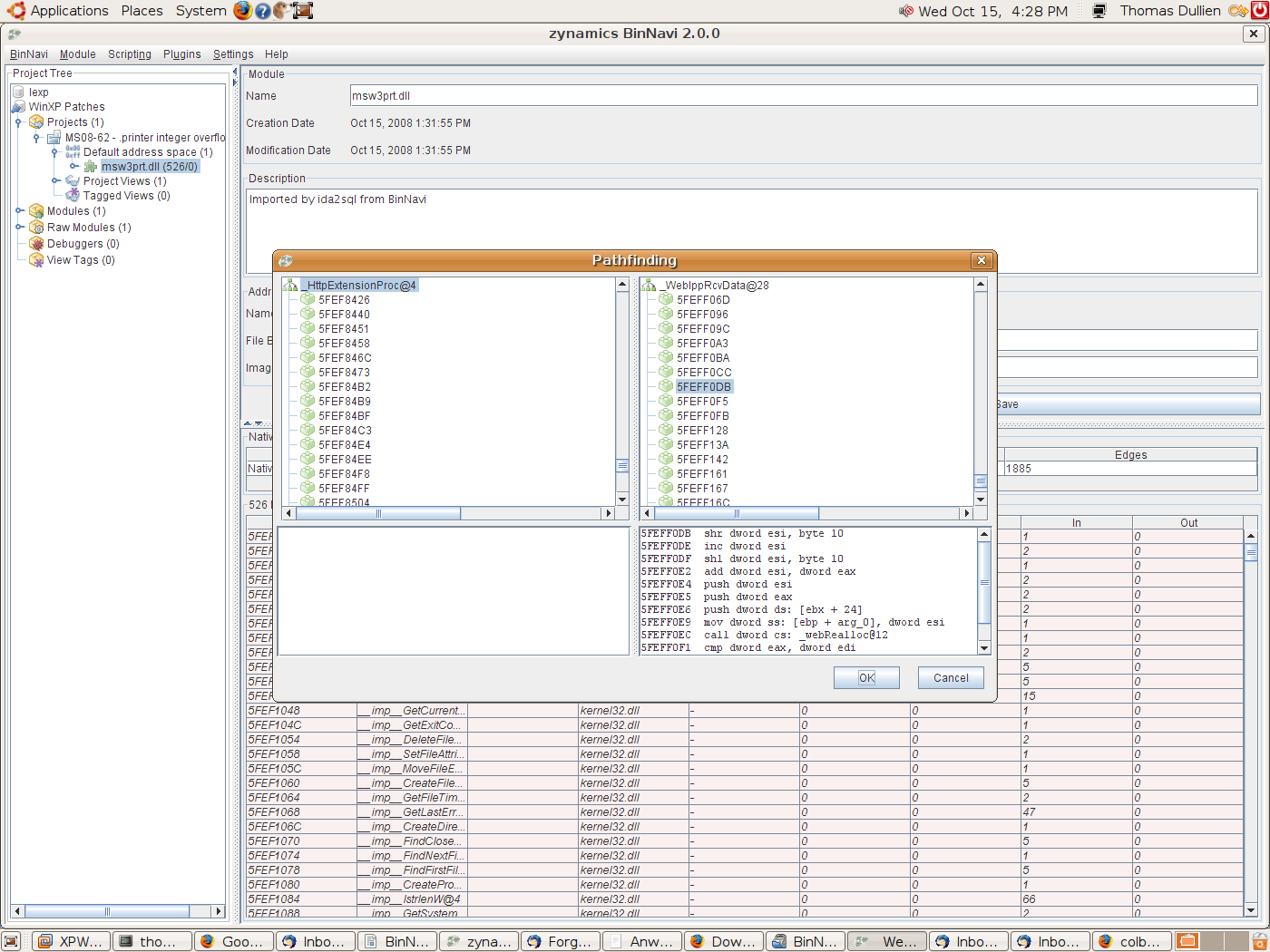Click the Tagged Views icon in tree
The width and height of the screenshot is (1270, 952).
point(73,196)
